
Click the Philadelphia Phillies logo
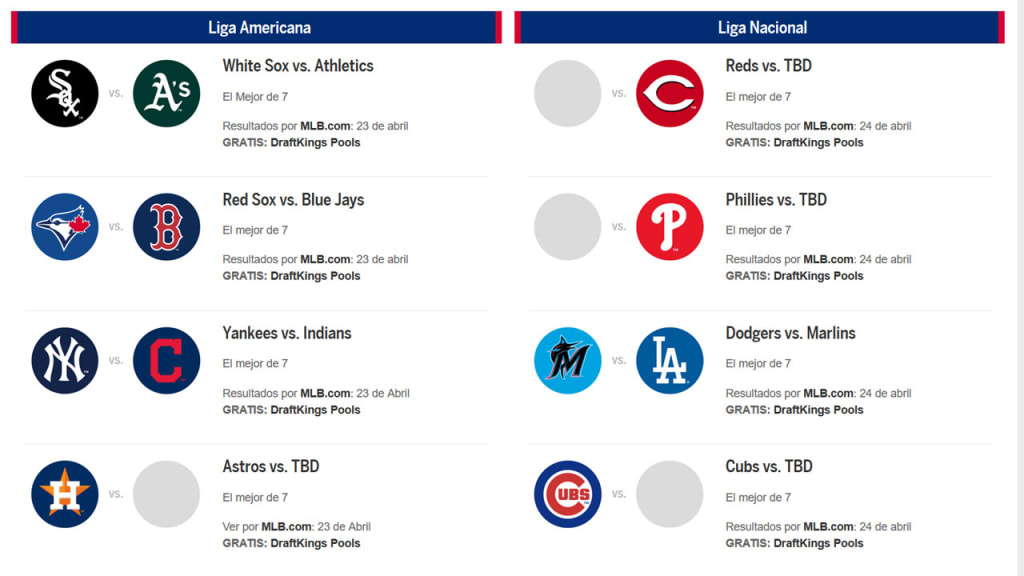pyautogui.click(x=669, y=227)
